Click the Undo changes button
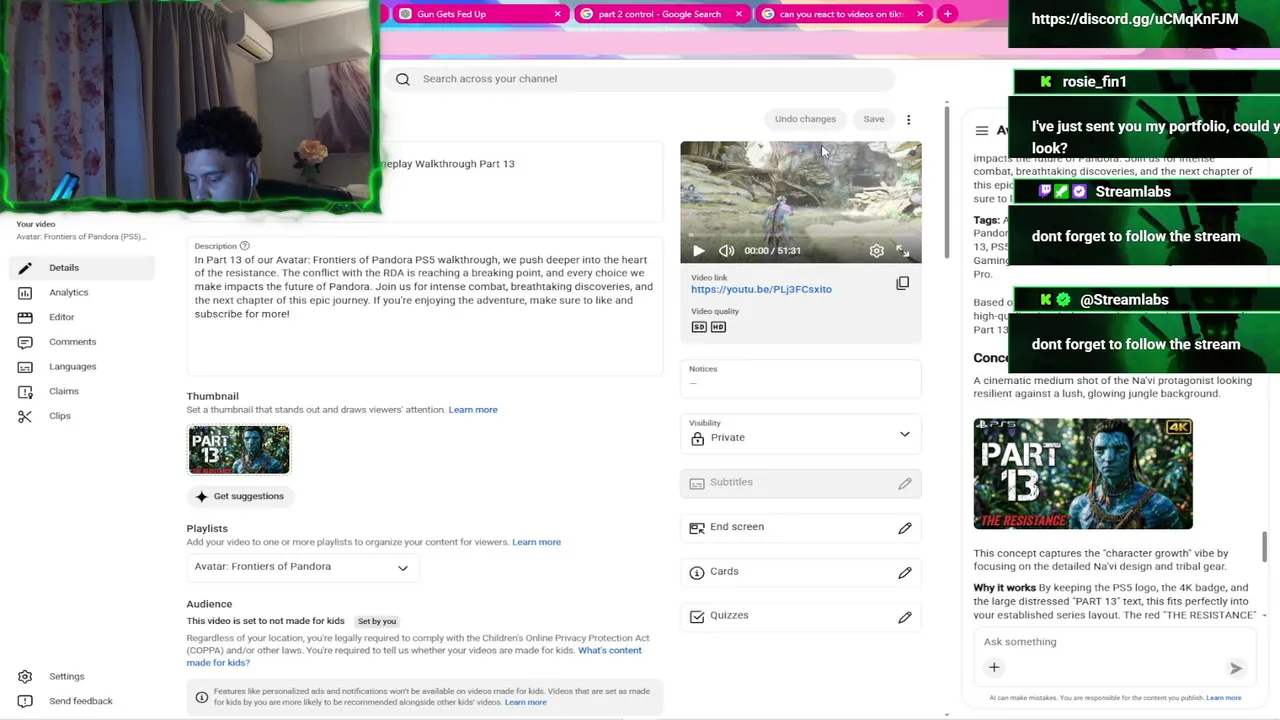Viewport: 1280px width, 720px height. [x=805, y=119]
